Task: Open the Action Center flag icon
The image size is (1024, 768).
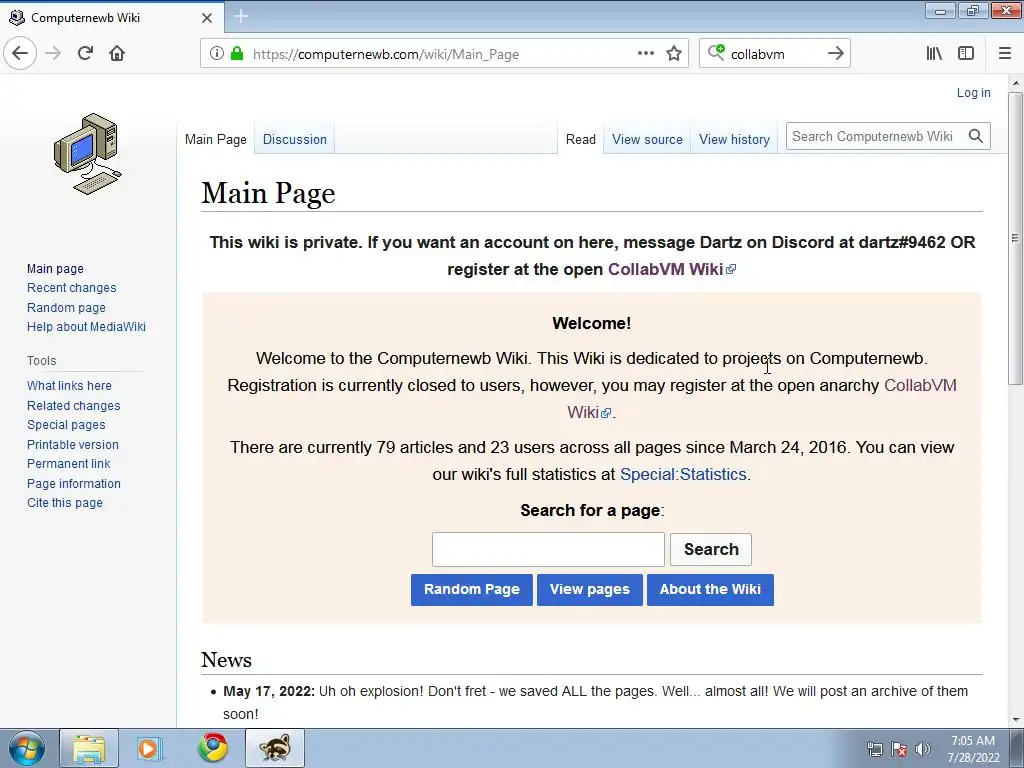Action: 899,749
